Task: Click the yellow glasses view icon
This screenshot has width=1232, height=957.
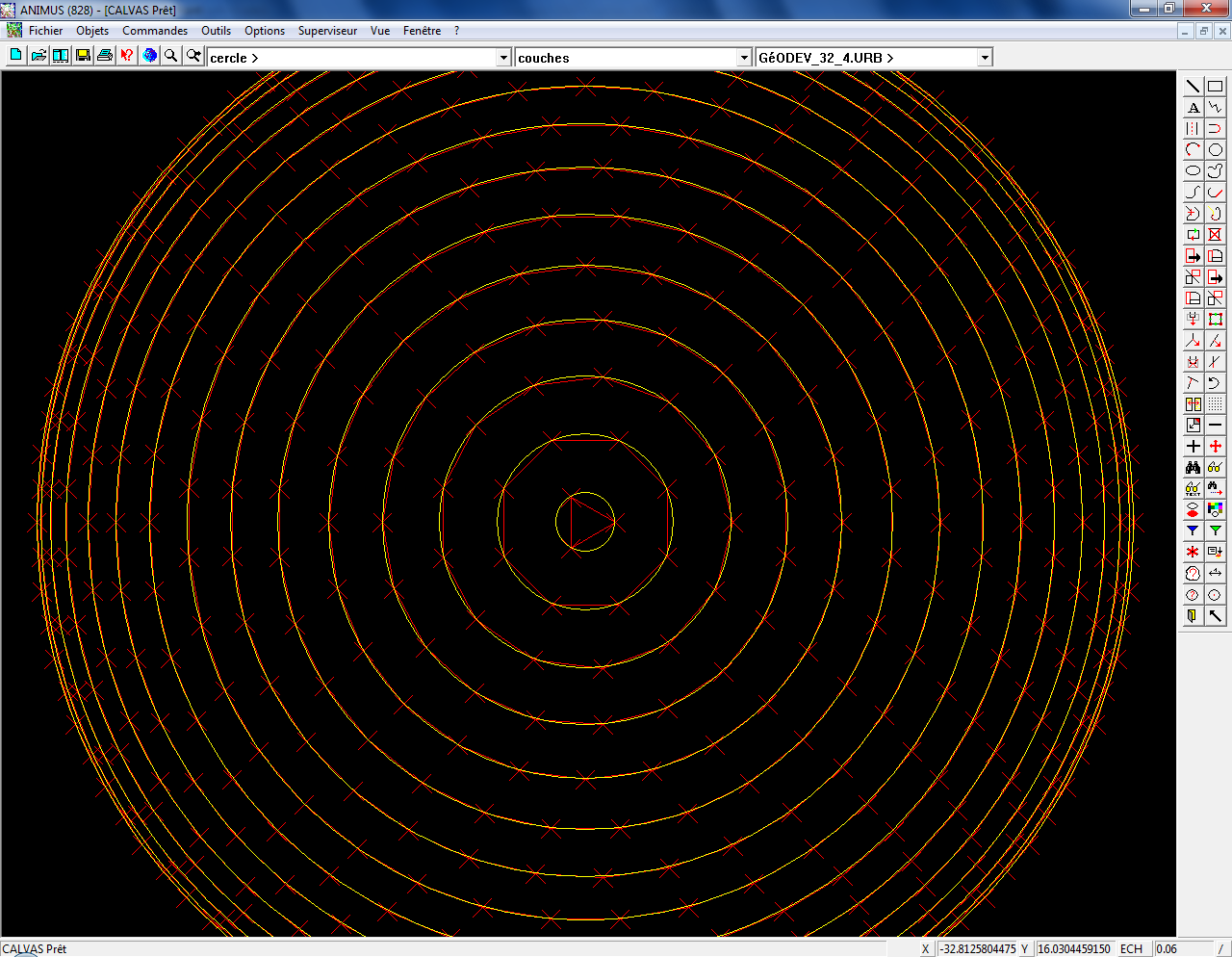Action: coord(1216,468)
